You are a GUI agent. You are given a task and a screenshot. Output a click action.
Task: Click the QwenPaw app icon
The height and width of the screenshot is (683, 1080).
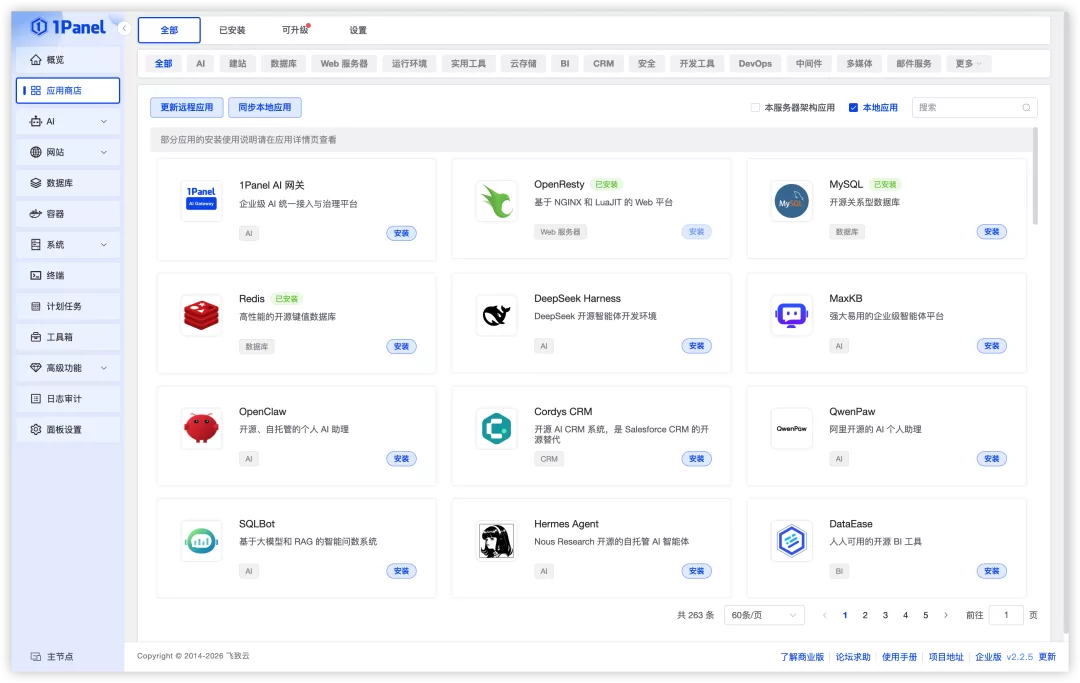[791, 428]
